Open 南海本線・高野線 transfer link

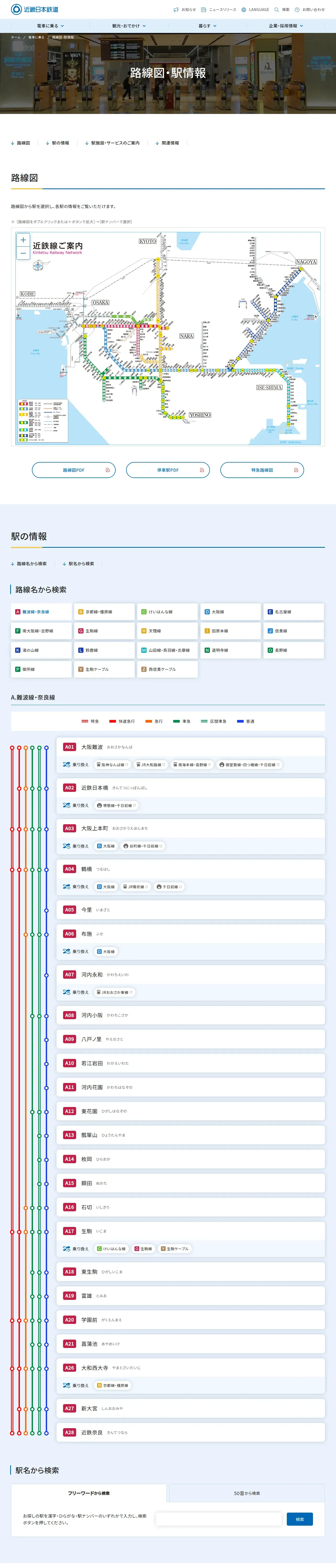click(x=192, y=764)
